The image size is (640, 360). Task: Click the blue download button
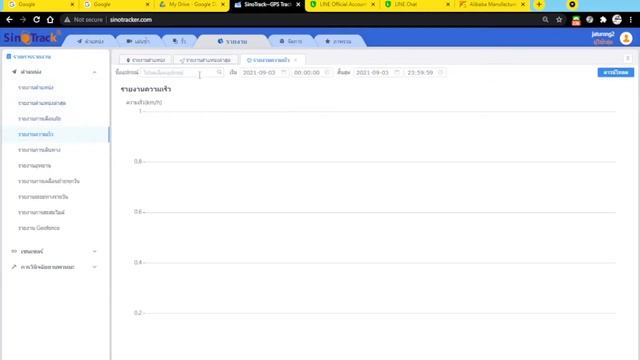tap(616, 72)
